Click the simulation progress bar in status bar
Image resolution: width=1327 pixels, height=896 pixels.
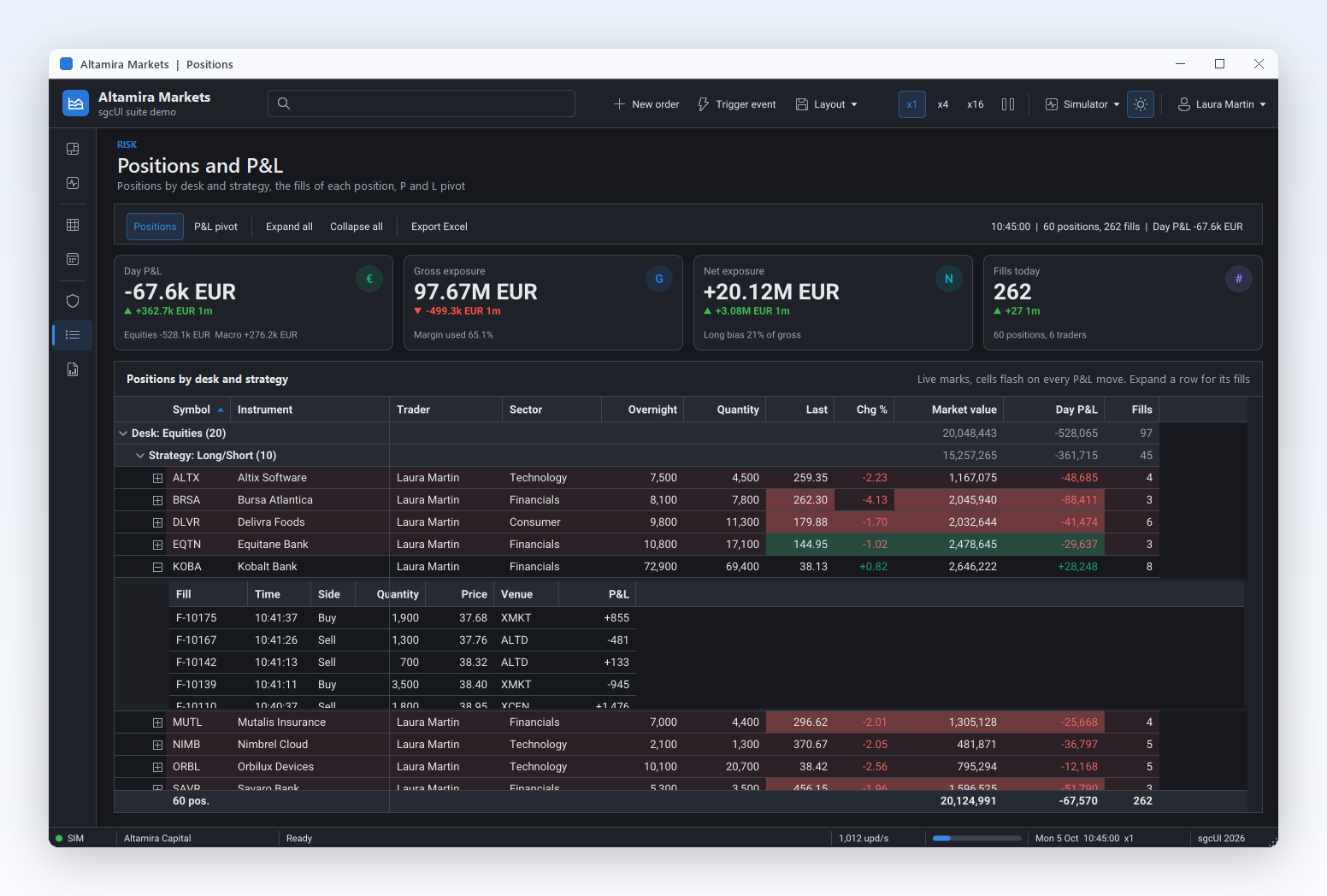pyautogui.click(x=977, y=839)
